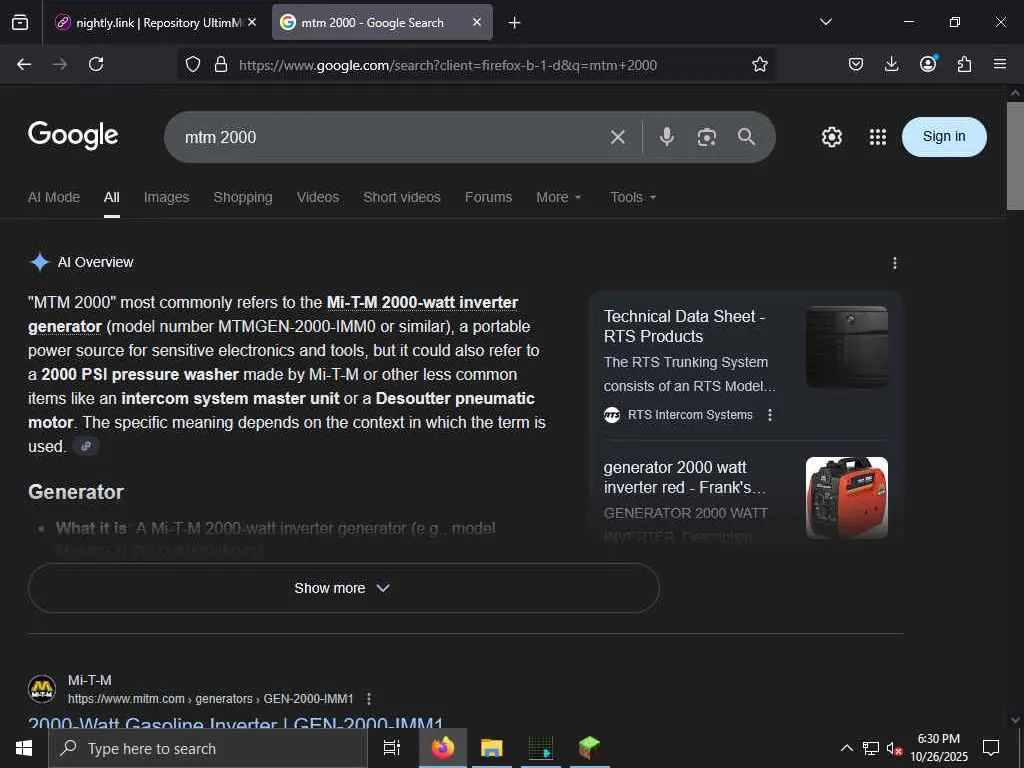Select the Videos search tab

317,197
